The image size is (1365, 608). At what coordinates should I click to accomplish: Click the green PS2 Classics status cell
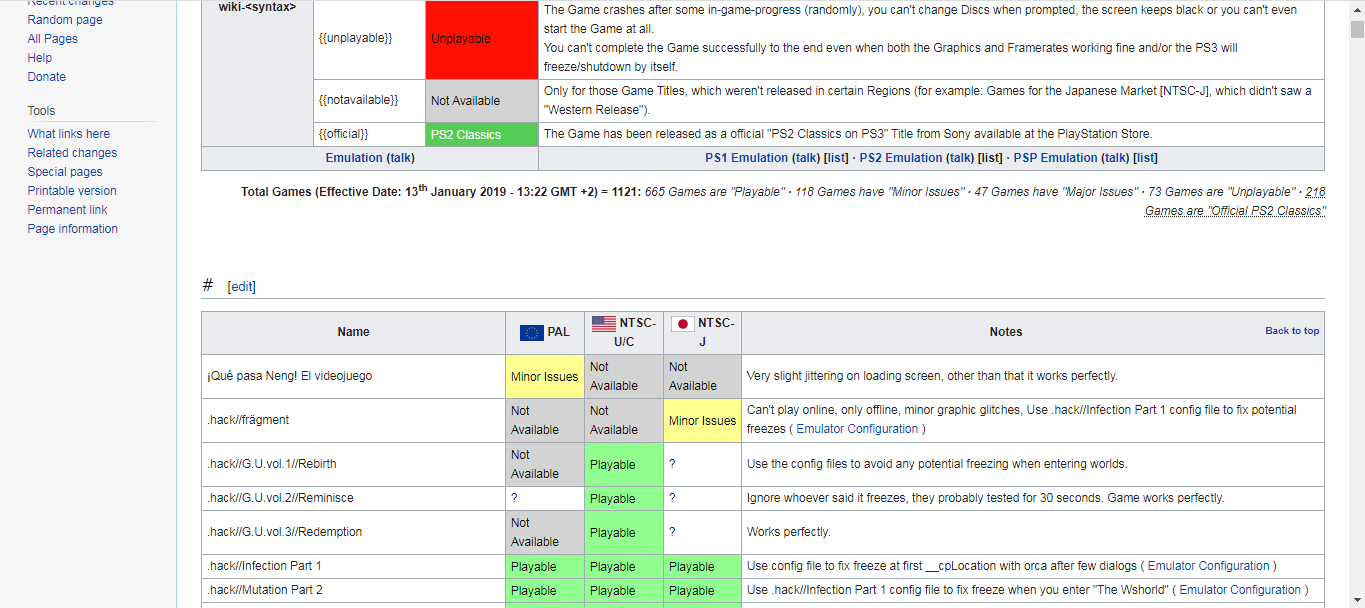[x=481, y=135]
